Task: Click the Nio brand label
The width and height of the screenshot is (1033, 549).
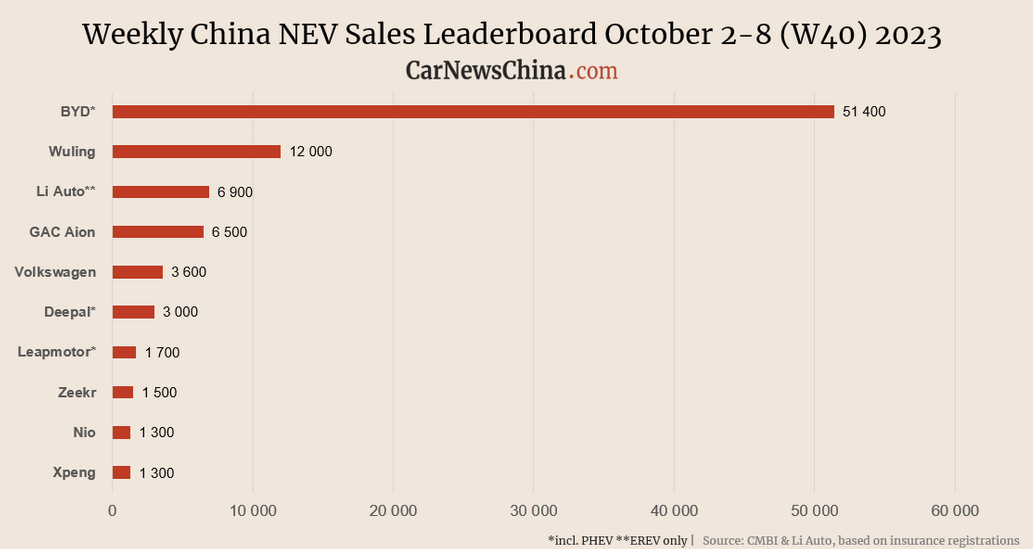Action: point(83,432)
